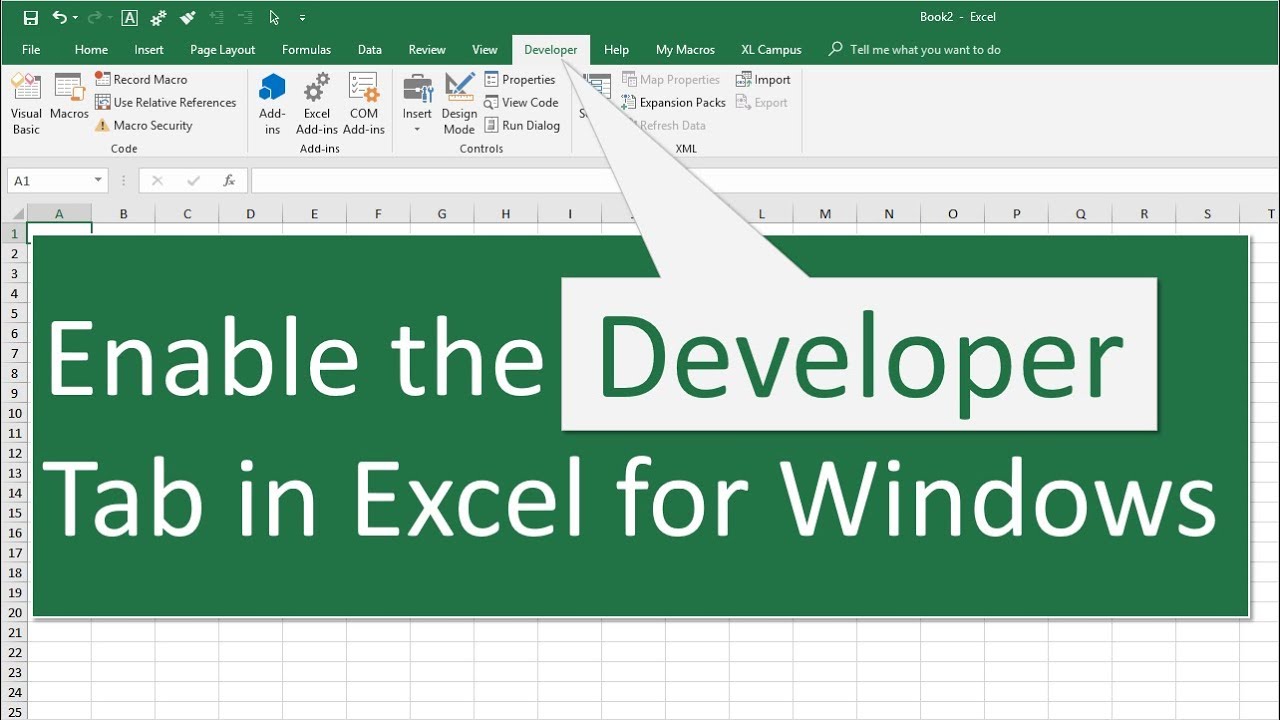Open the Macros list button

[x=69, y=97]
